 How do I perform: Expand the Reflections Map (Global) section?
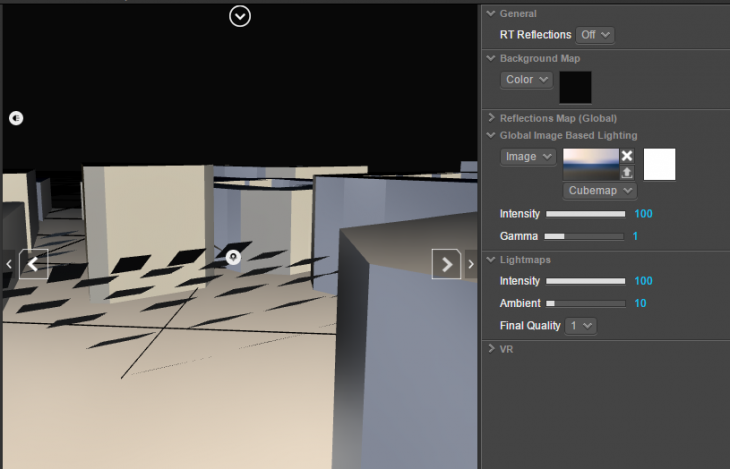pos(491,118)
